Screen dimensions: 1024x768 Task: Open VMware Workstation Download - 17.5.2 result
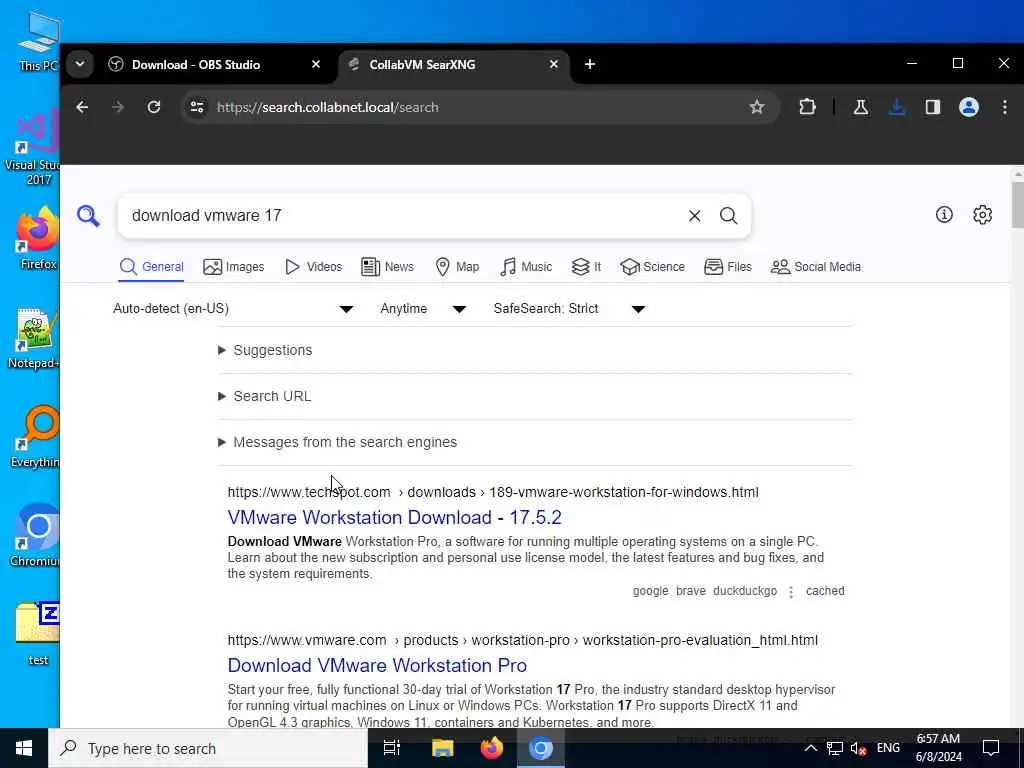click(x=394, y=517)
